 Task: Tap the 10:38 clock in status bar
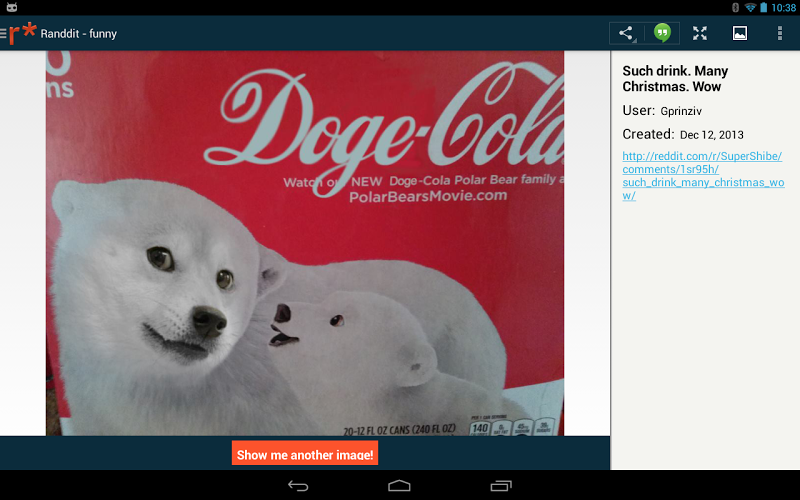784,8
